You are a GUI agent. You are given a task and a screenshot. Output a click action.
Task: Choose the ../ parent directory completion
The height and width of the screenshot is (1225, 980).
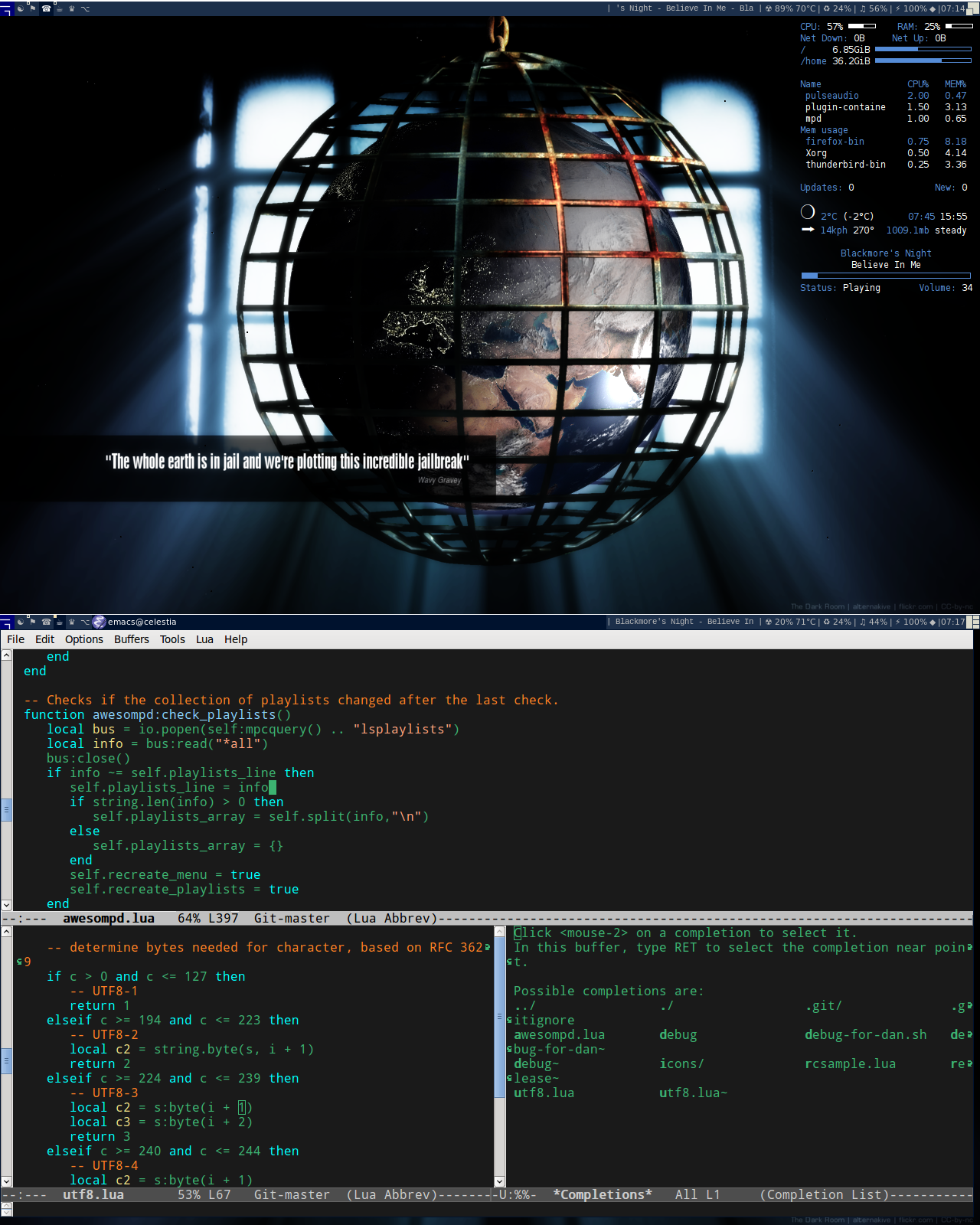[524, 1005]
